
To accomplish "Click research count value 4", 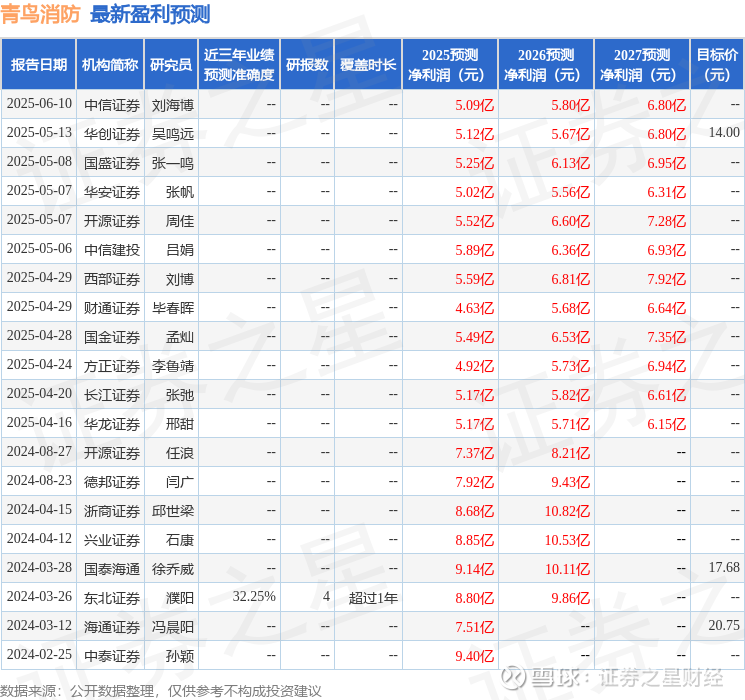I will coord(326,596).
